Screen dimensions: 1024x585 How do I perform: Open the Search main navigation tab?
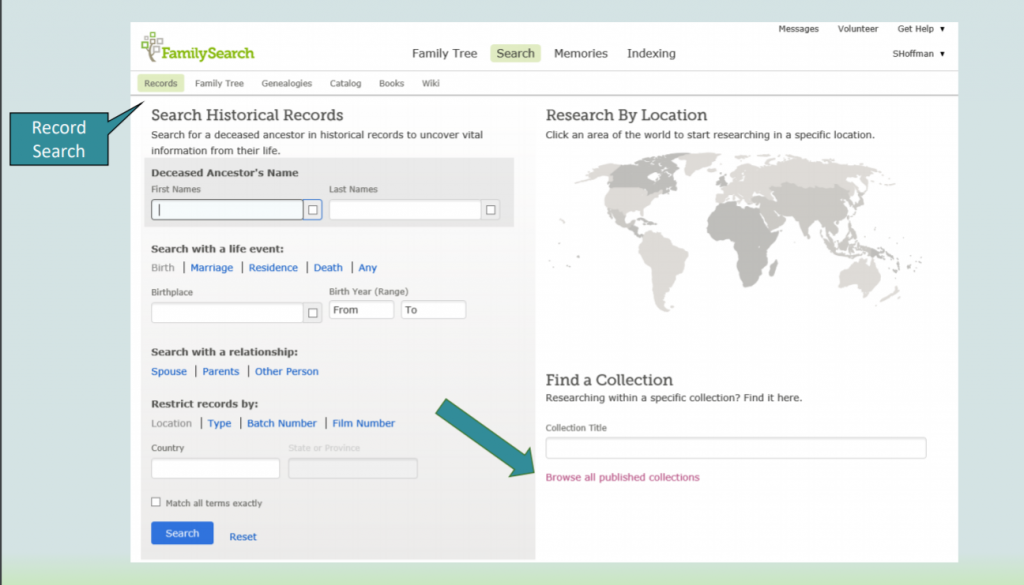515,54
